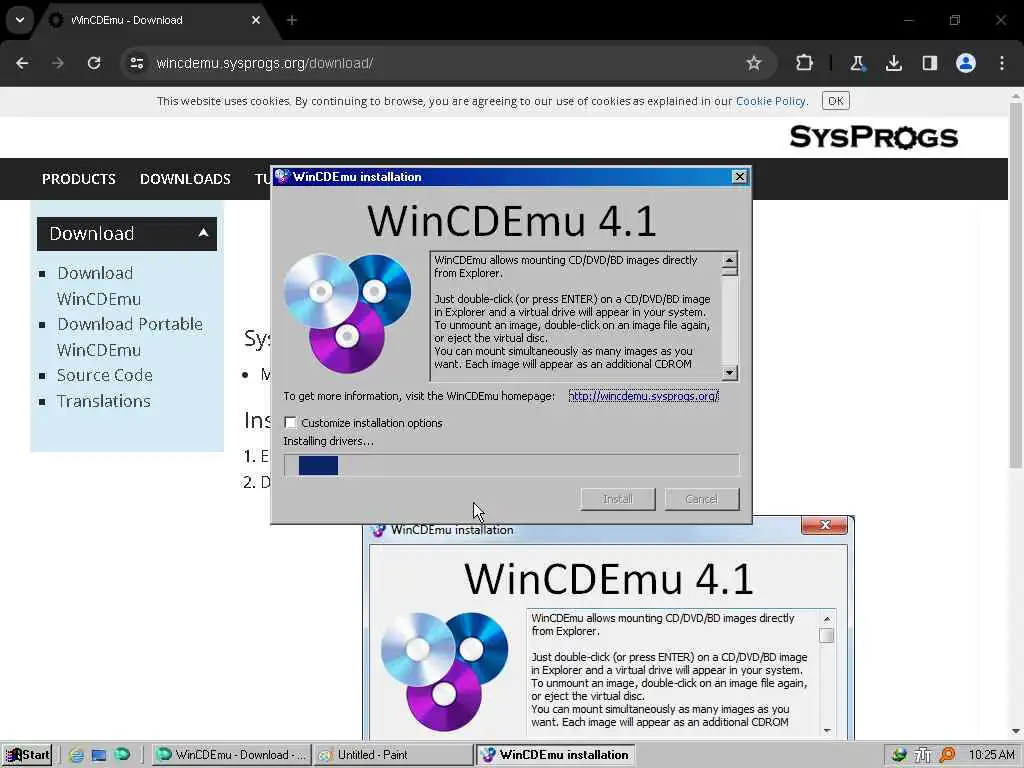Reload the page with the refresh icon

click(x=94, y=63)
